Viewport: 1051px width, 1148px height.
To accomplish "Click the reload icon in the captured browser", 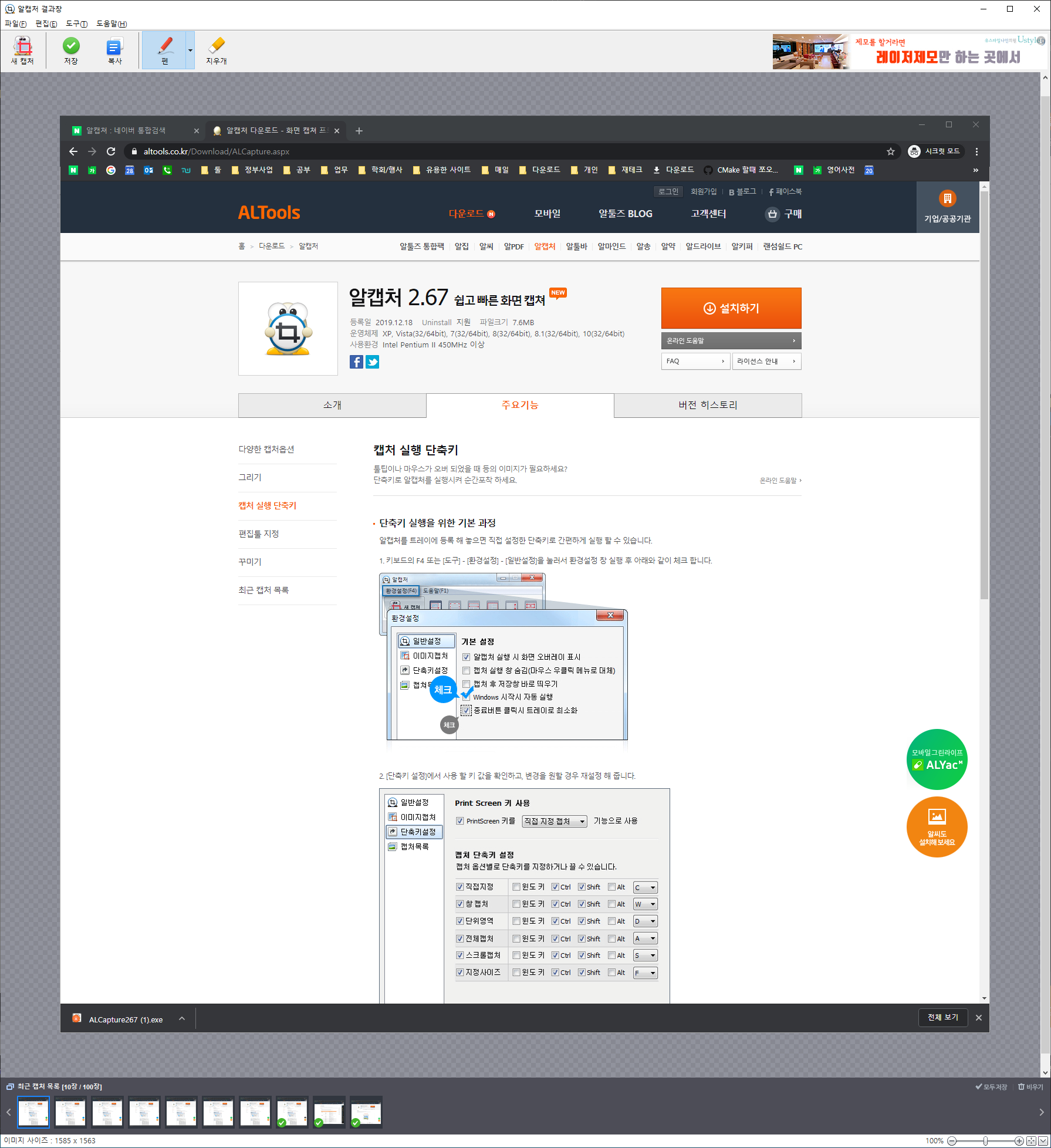I will 111,151.
